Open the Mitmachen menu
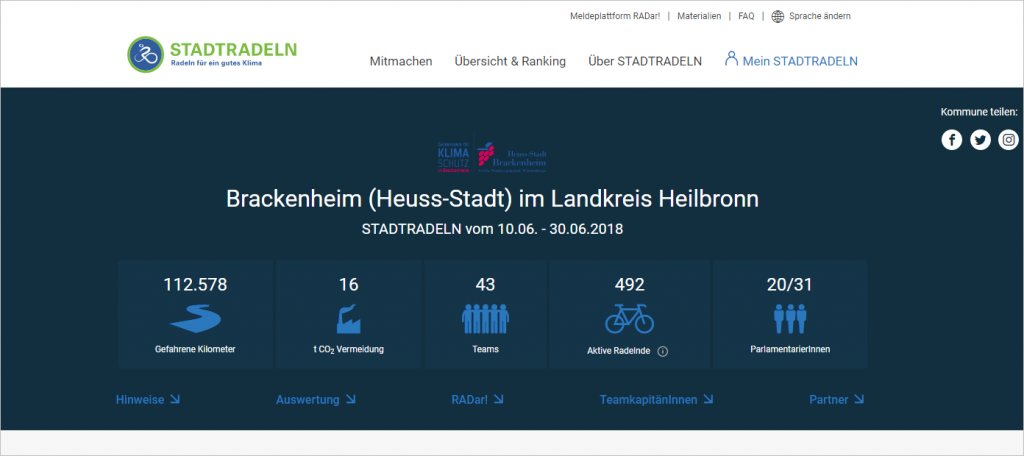 tap(401, 61)
